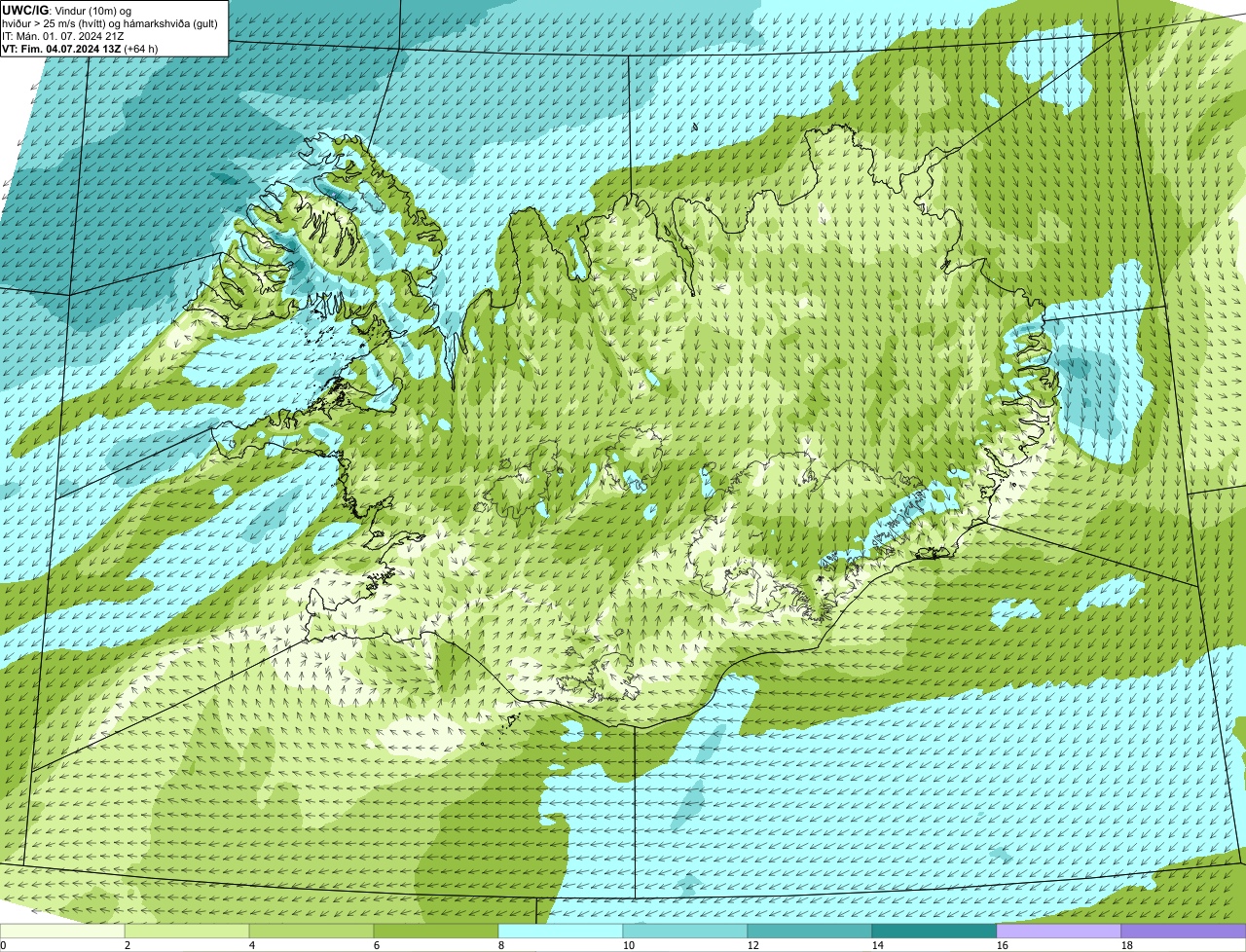Viewport: 1246px width, 952px height.
Task: Click the 0–2 m/s palest color band
Action: 62,932
